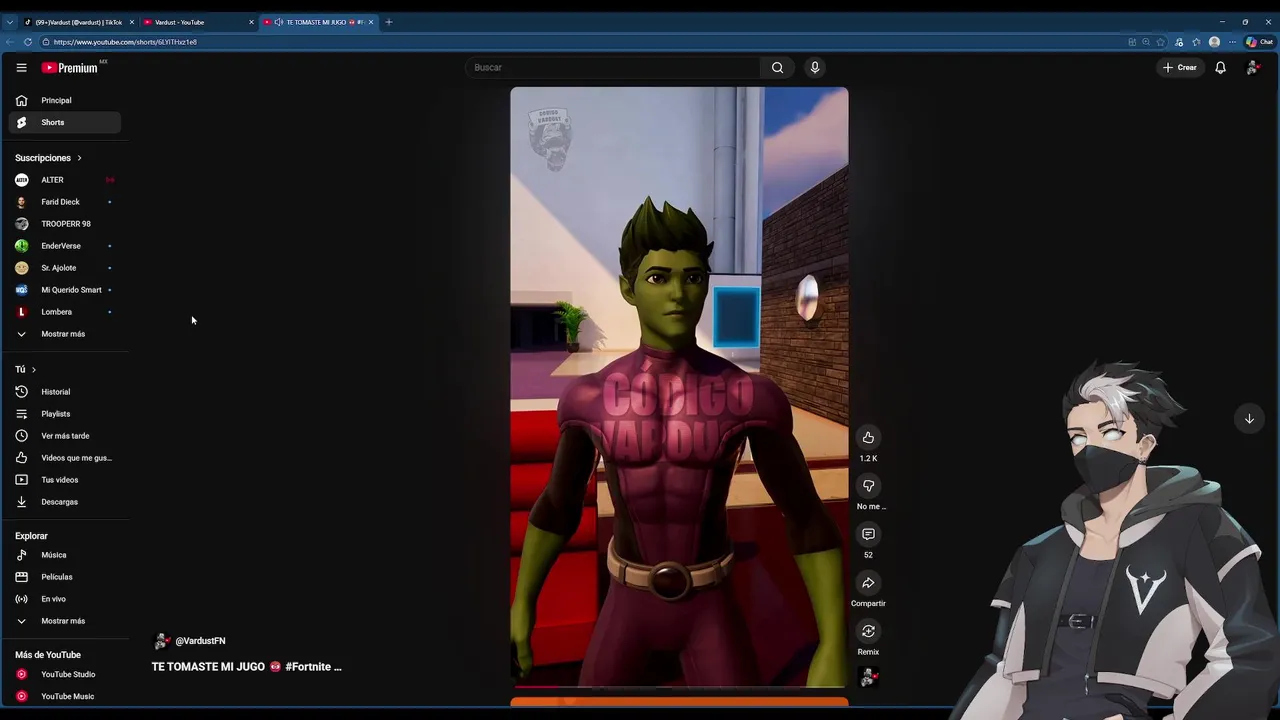Open the short's sound avatar icon

868,677
